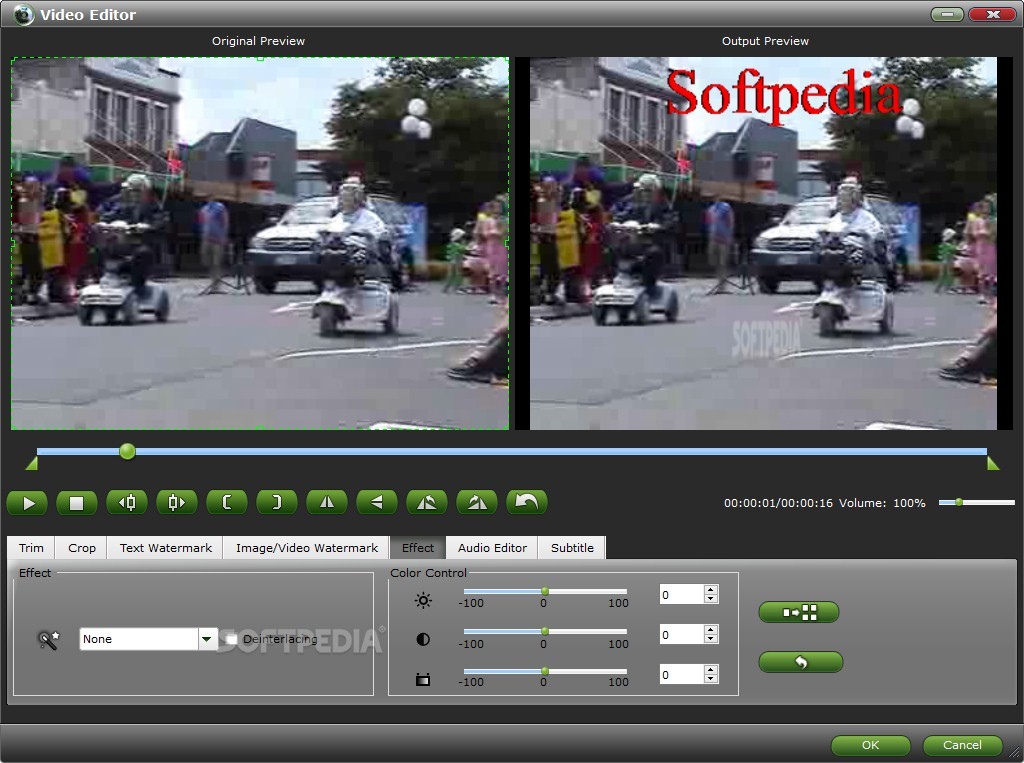Click the undo arrow in the playback toolbar
The image size is (1024, 763).
(527, 502)
